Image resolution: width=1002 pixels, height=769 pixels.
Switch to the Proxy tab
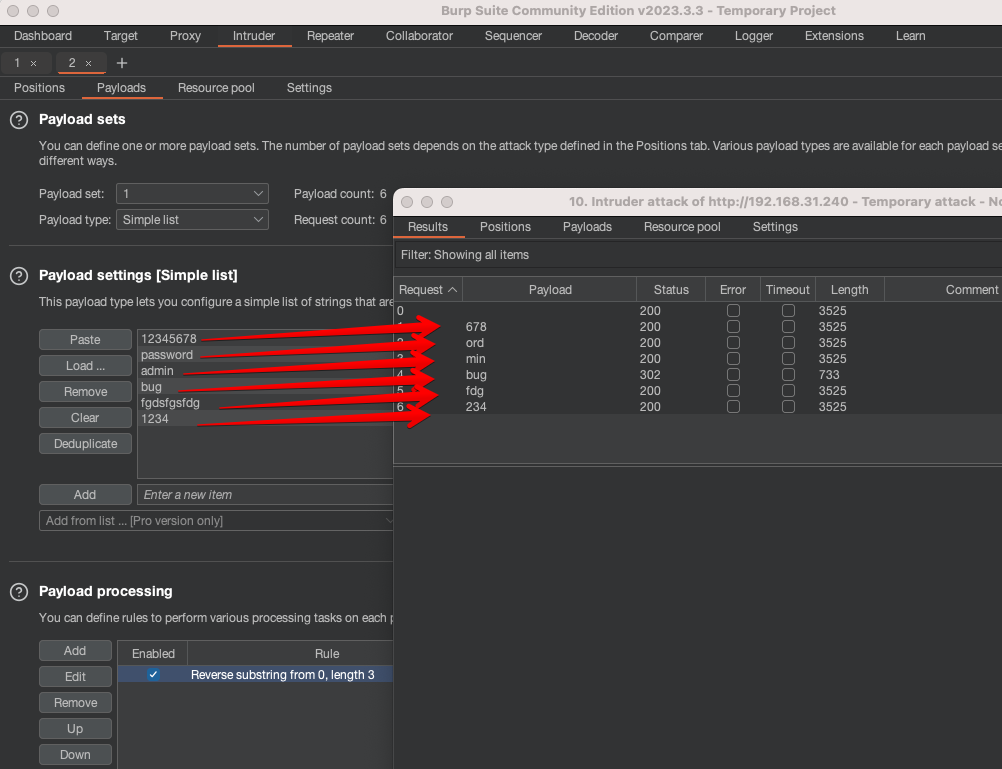pos(185,36)
